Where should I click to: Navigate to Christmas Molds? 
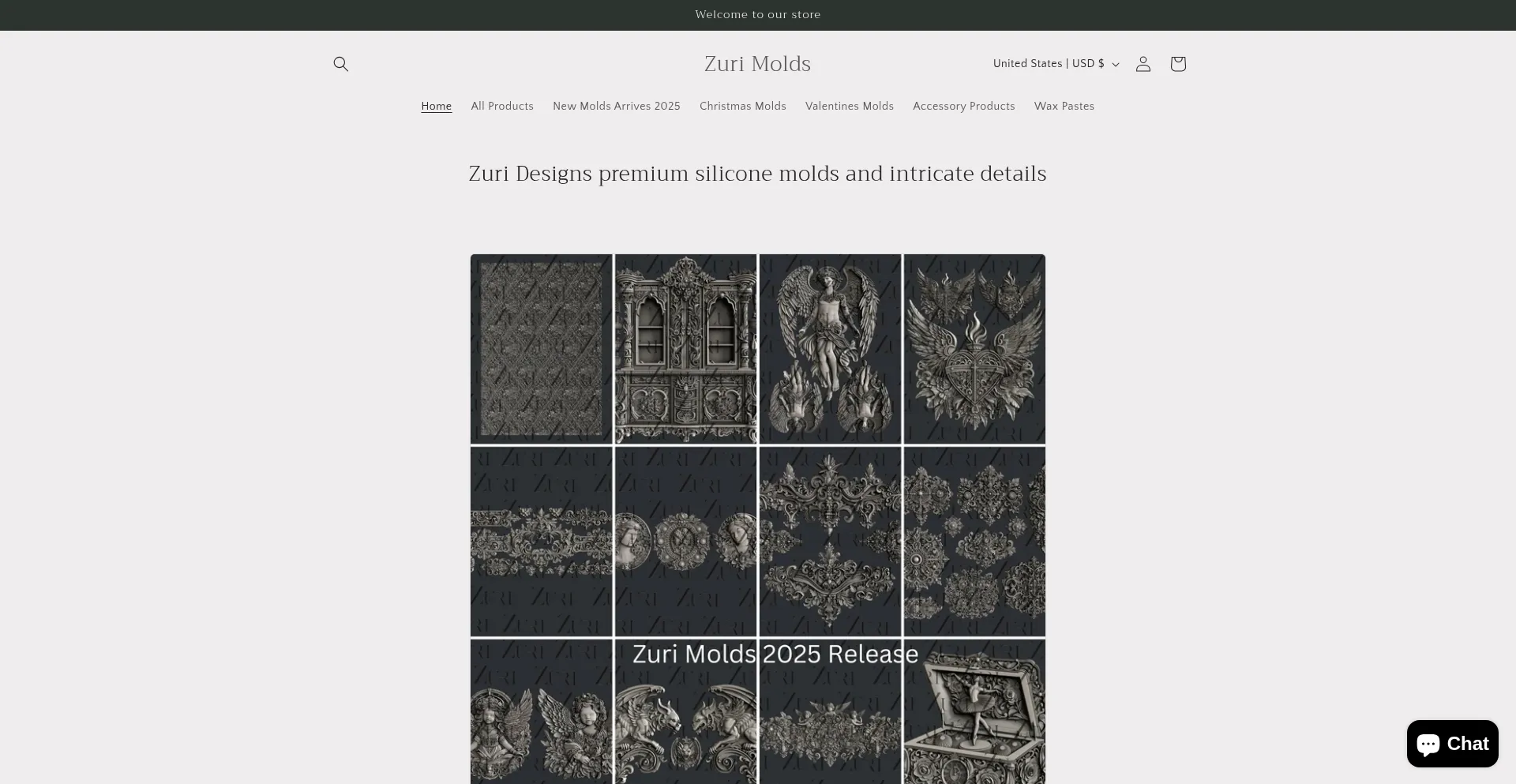click(x=742, y=107)
